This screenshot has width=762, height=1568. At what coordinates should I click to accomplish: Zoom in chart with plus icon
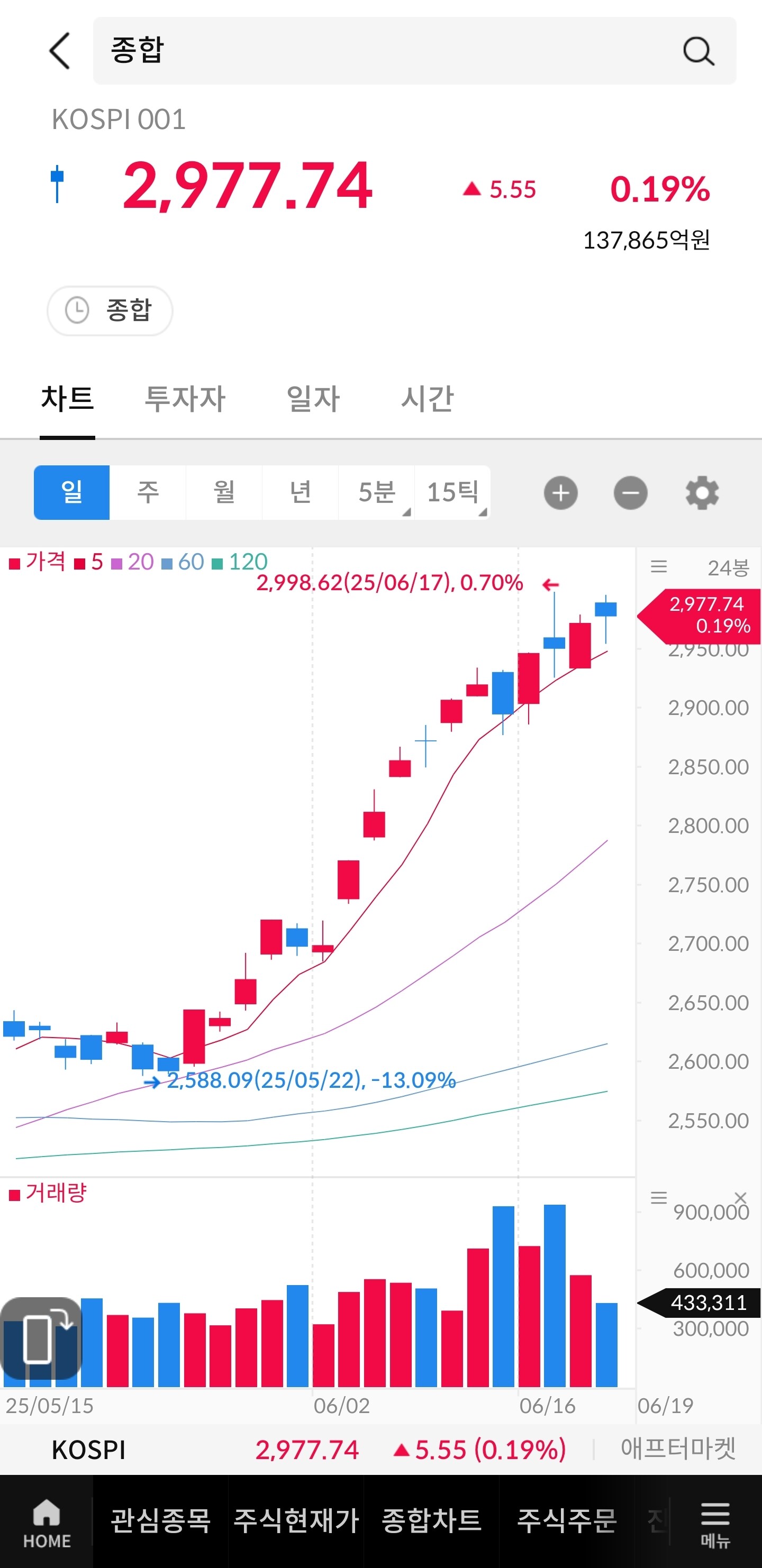(560, 493)
